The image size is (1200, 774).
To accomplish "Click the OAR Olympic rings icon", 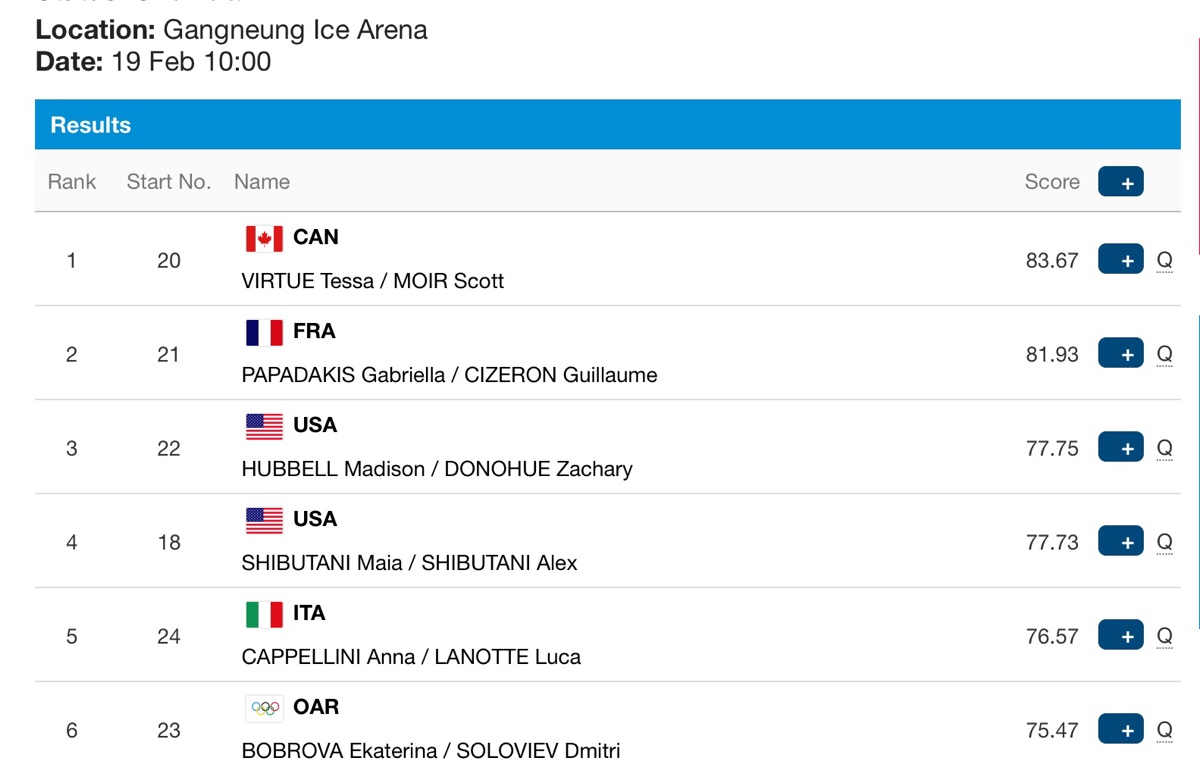I will pos(264,708).
